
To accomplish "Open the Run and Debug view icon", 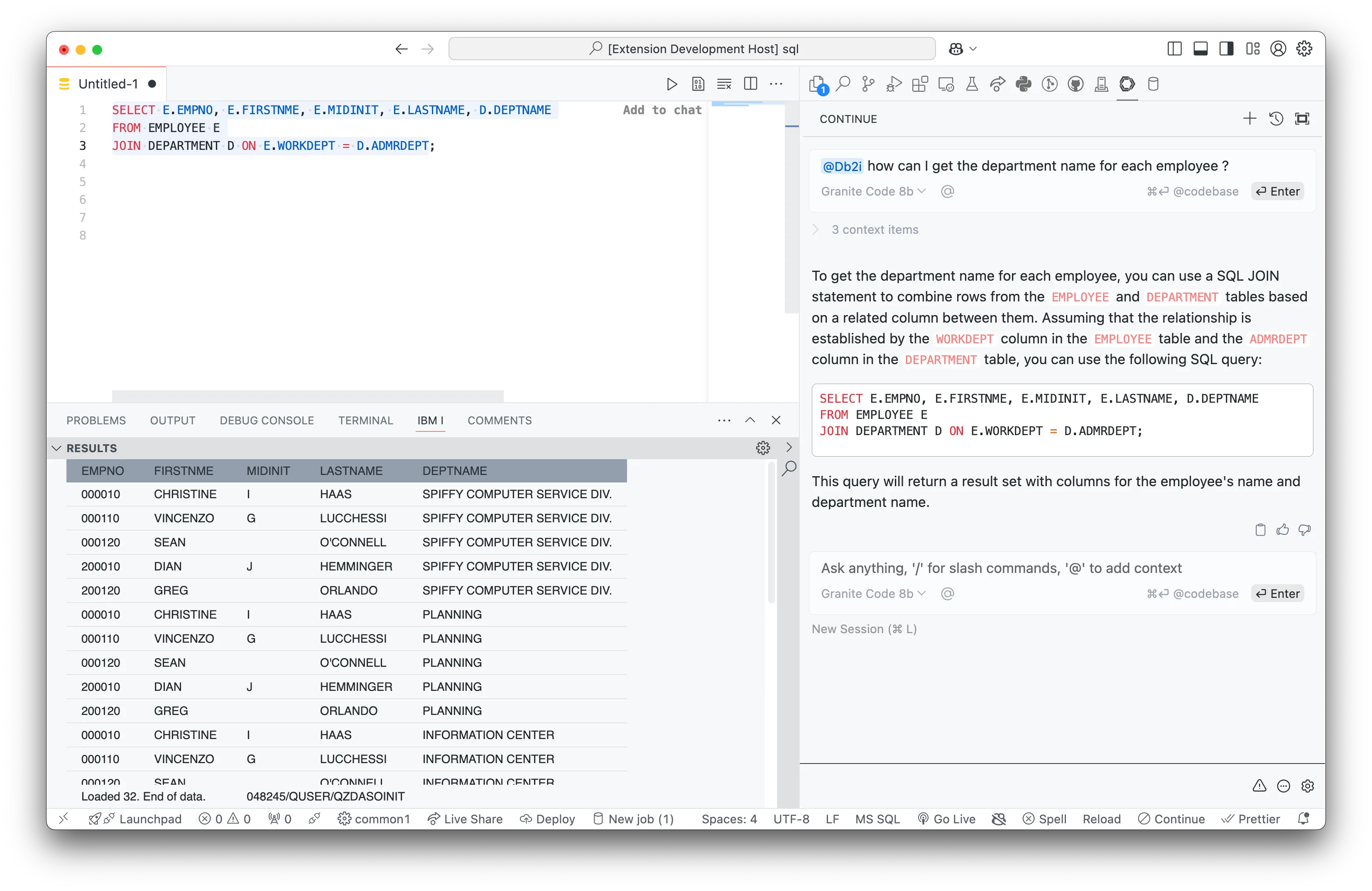I will pos(894,84).
